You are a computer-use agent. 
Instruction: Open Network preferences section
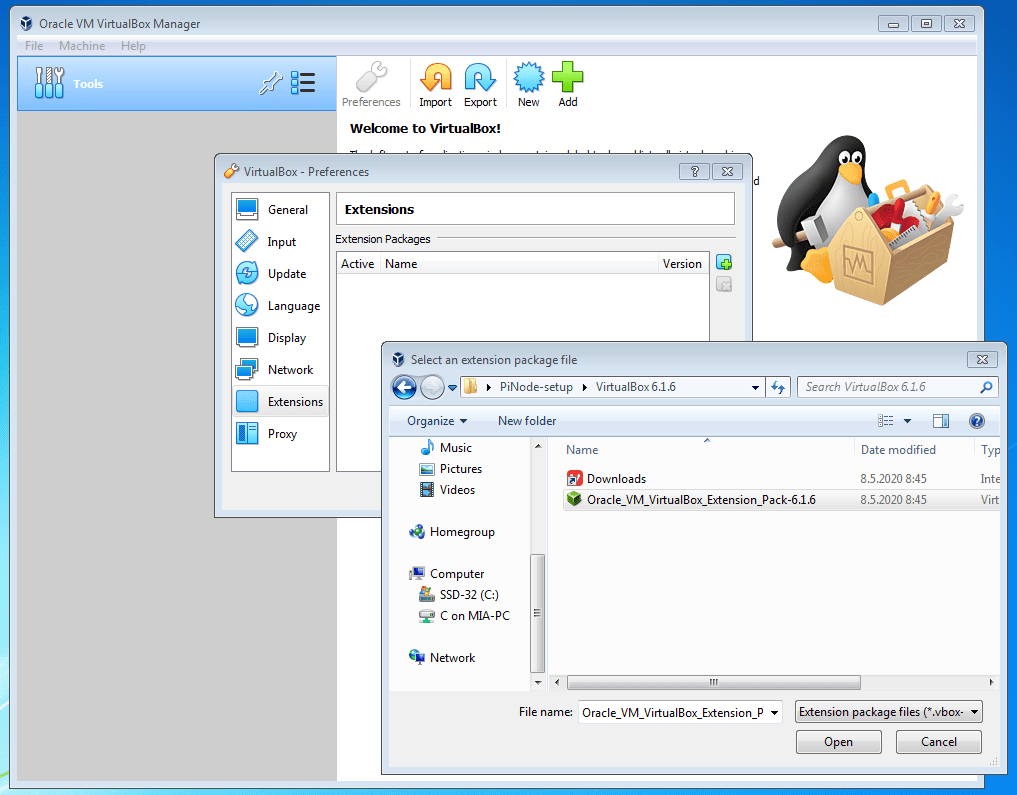click(280, 370)
